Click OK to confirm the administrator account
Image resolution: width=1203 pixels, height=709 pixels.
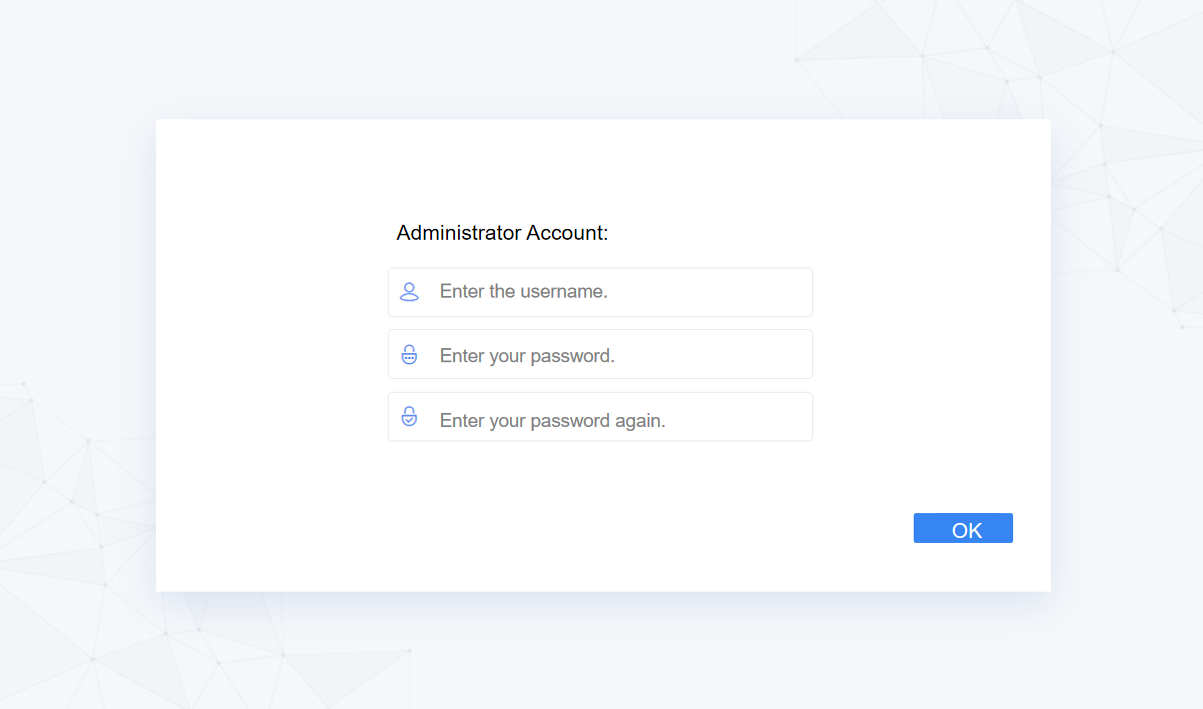962,528
